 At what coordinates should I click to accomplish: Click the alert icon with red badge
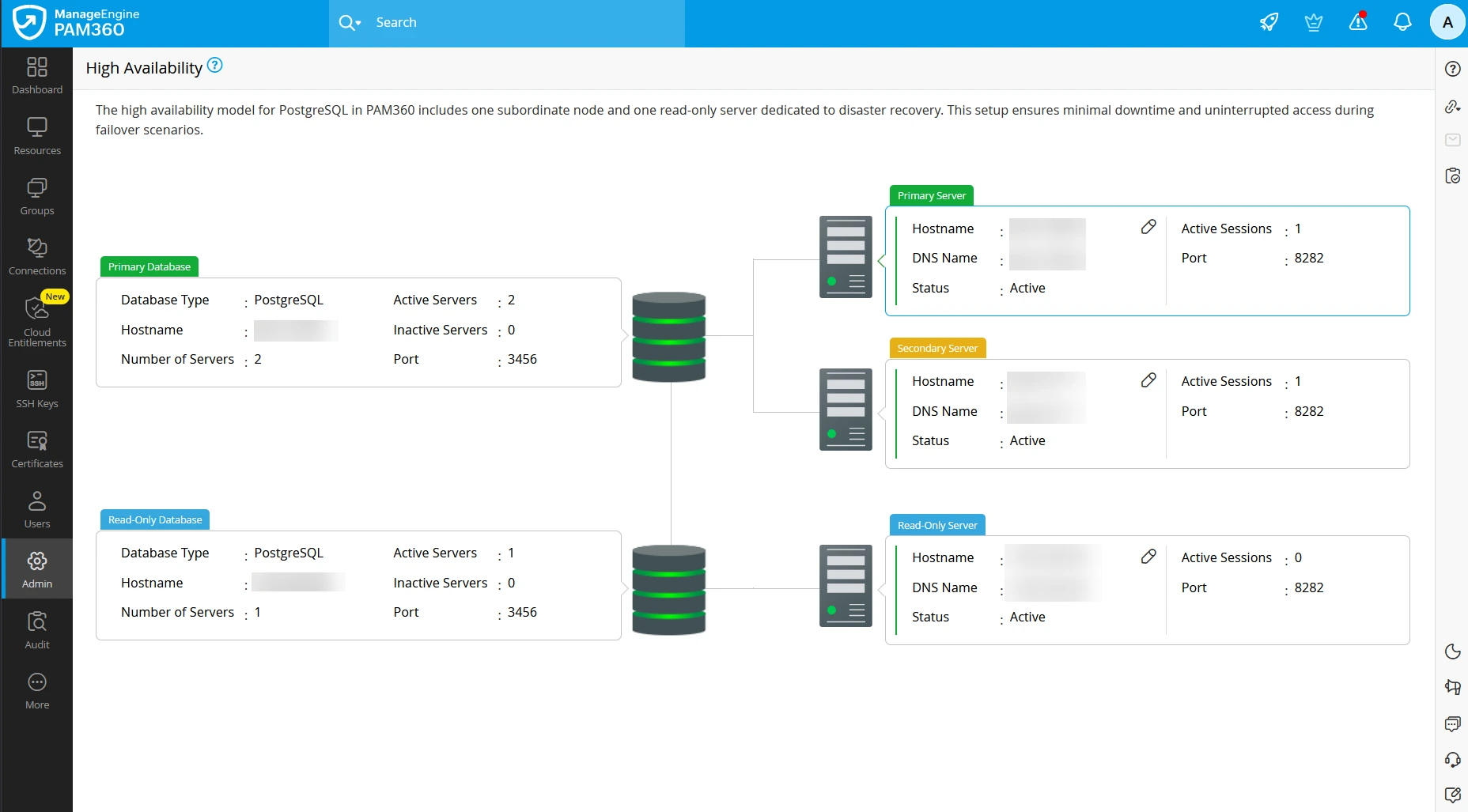pos(1357,21)
